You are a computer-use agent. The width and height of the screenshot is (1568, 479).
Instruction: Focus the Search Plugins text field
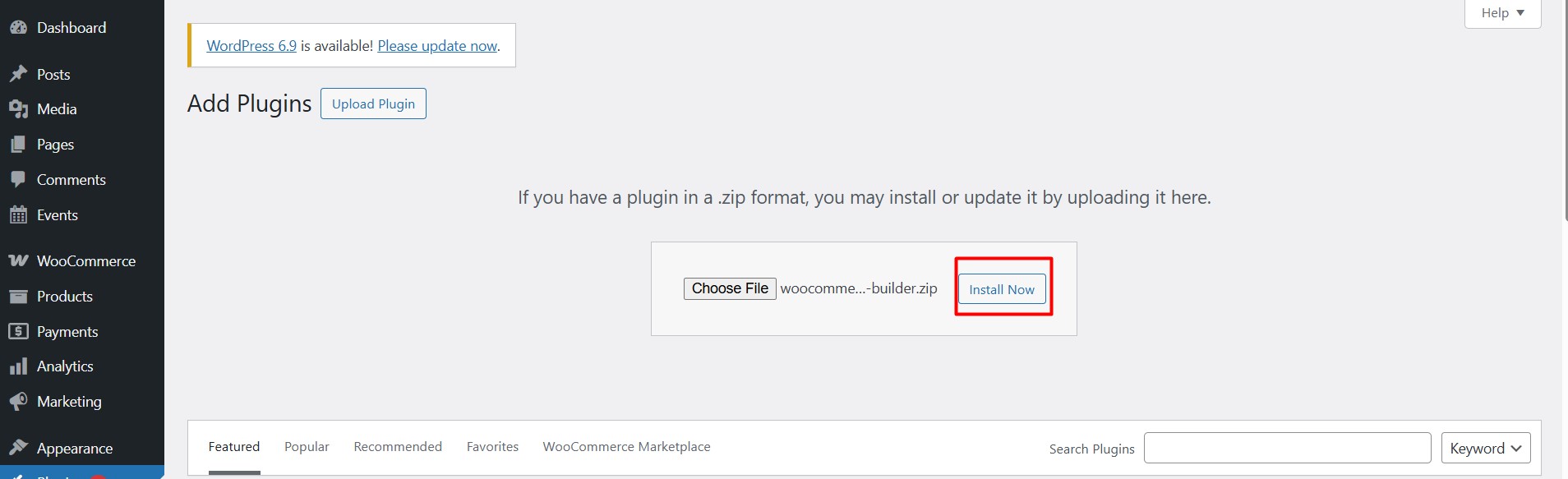[x=1287, y=449]
